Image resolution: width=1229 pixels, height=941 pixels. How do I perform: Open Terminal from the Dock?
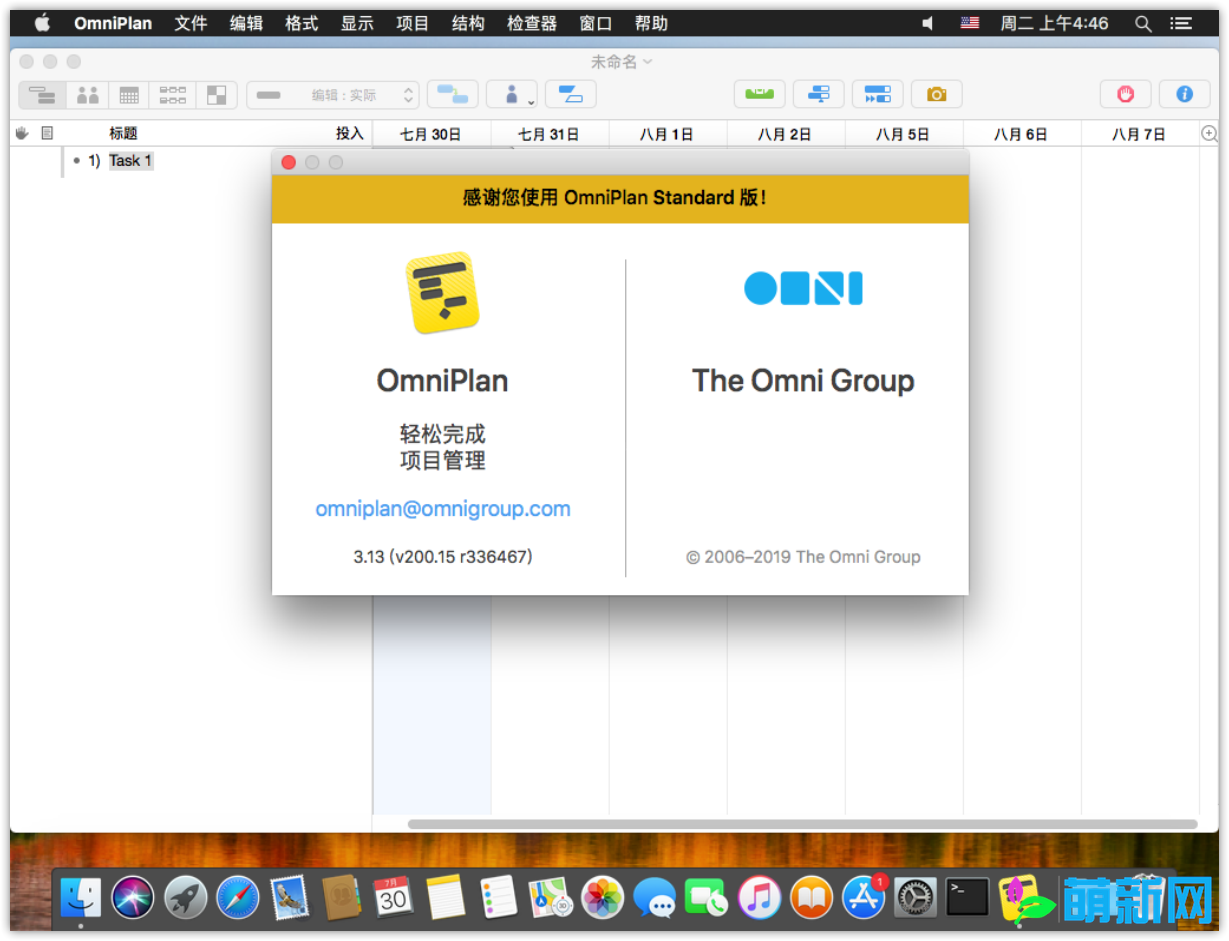(968, 898)
